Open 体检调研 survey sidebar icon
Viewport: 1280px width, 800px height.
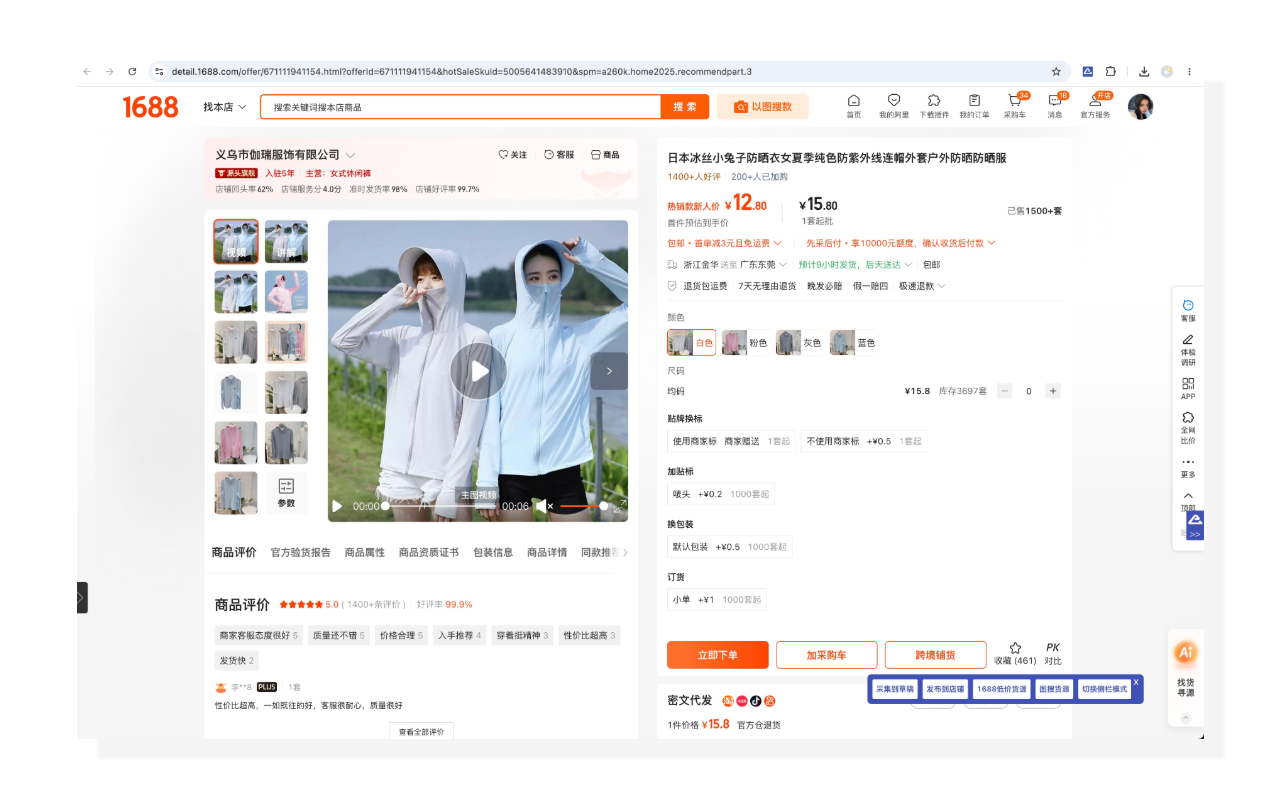(1188, 349)
